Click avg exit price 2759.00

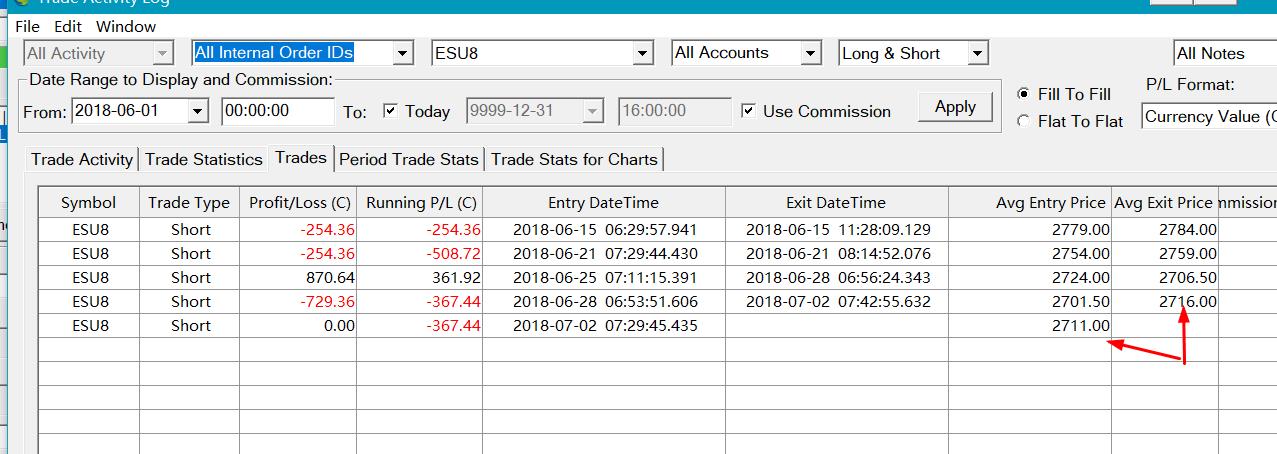point(1188,254)
